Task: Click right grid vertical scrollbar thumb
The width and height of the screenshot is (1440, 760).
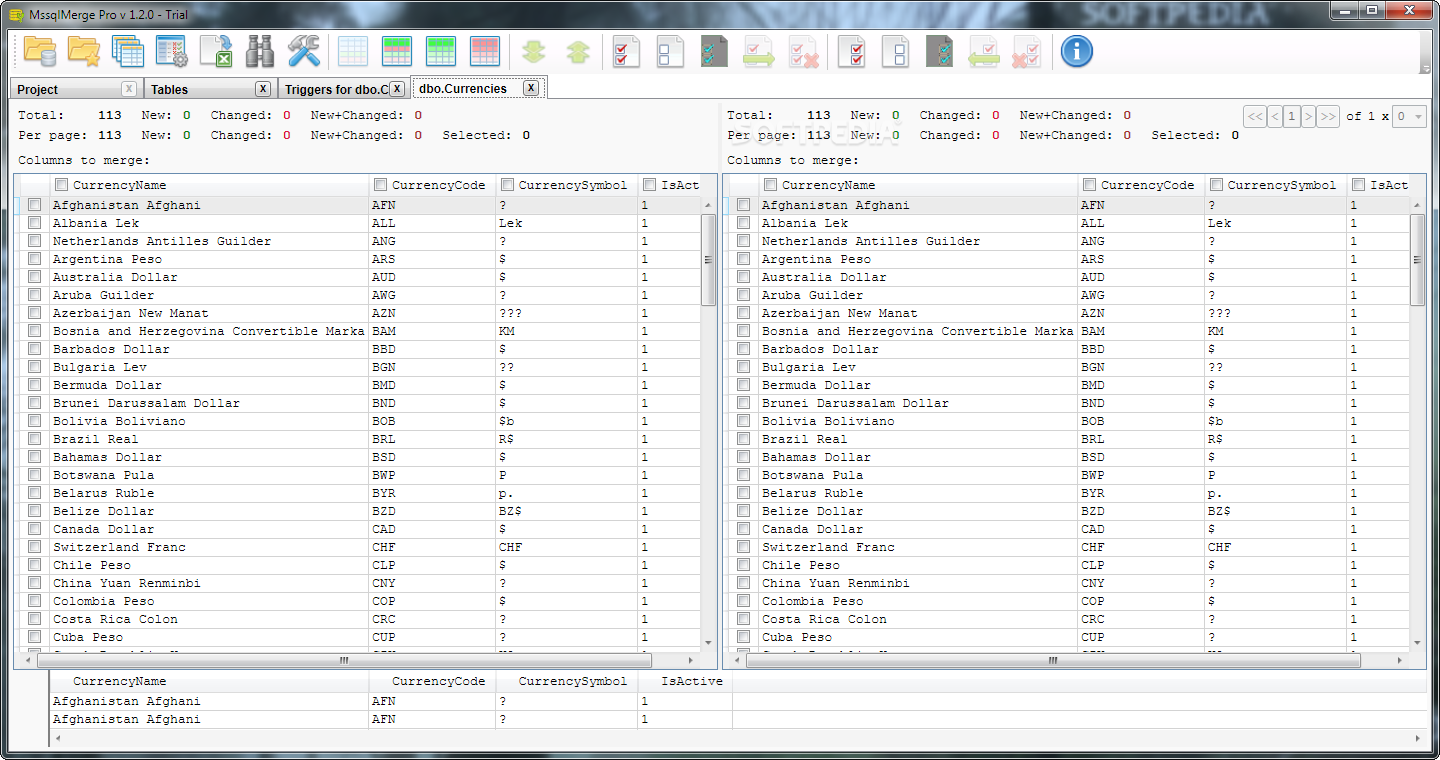Action: pyautogui.click(x=1417, y=260)
